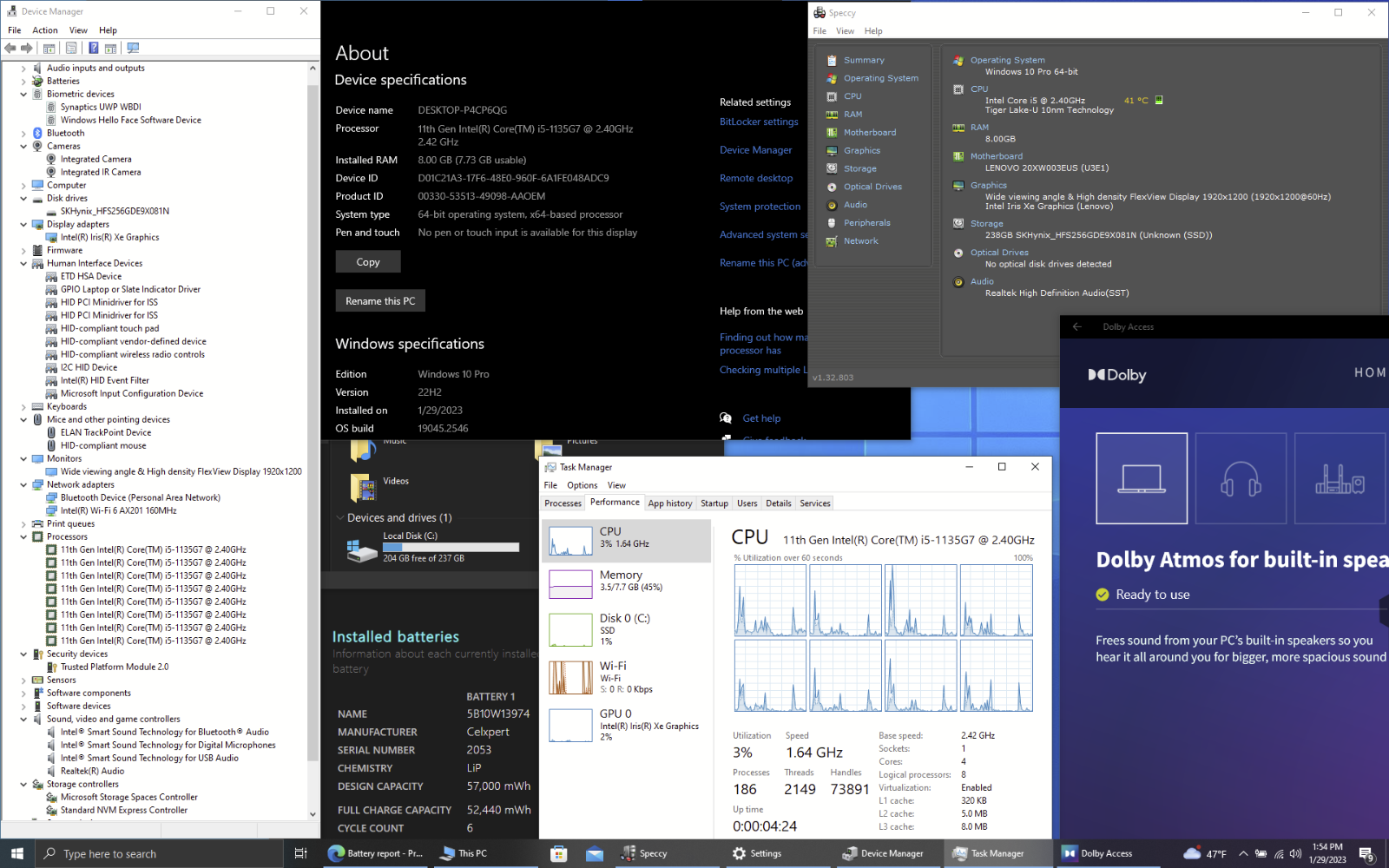Select the laptop built-in speakers tile in Dolby
Screen dimensions: 1389x868
click(1142, 478)
